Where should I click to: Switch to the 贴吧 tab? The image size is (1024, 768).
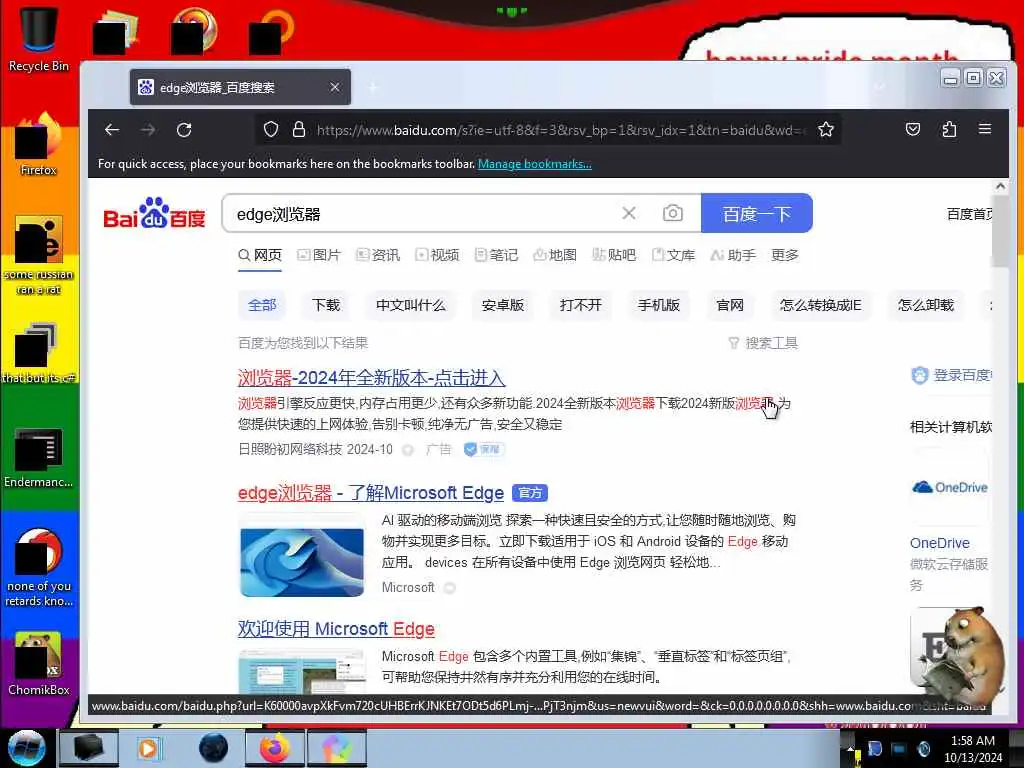pos(614,255)
